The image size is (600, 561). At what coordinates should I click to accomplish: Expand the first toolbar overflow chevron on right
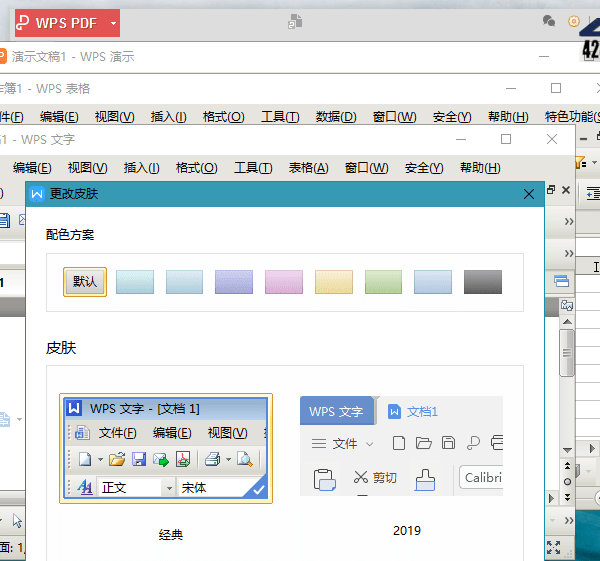[569, 221]
